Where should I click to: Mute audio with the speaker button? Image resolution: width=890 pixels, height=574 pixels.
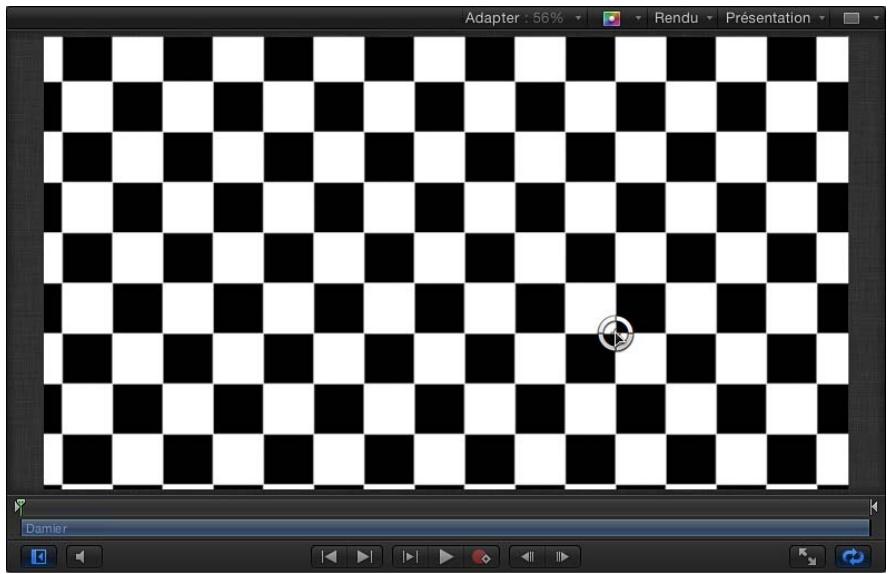coord(84,556)
